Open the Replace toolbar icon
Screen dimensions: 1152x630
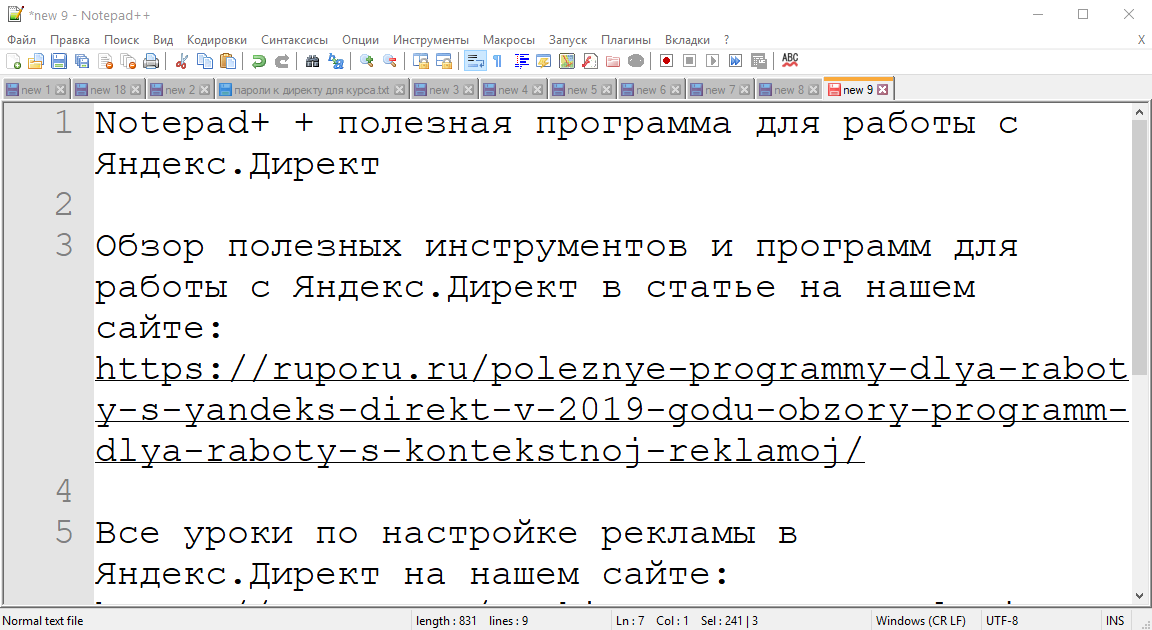[336, 61]
